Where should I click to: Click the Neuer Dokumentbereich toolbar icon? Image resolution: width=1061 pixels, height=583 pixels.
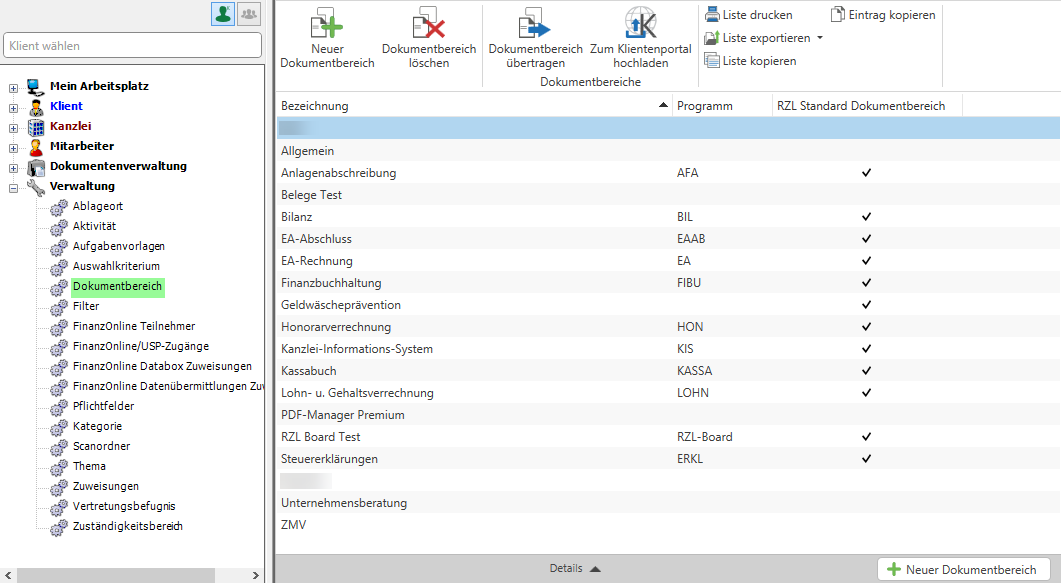[x=327, y=24]
